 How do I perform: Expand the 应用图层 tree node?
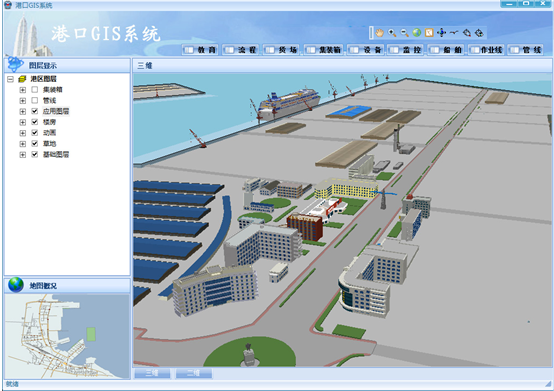click(x=23, y=111)
